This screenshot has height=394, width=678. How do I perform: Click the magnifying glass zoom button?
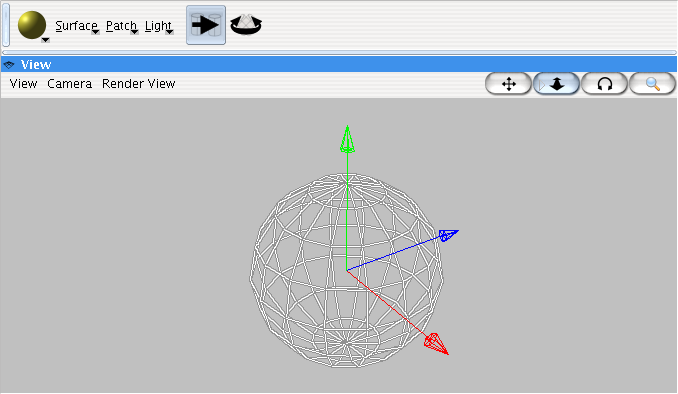[x=652, y=84]
